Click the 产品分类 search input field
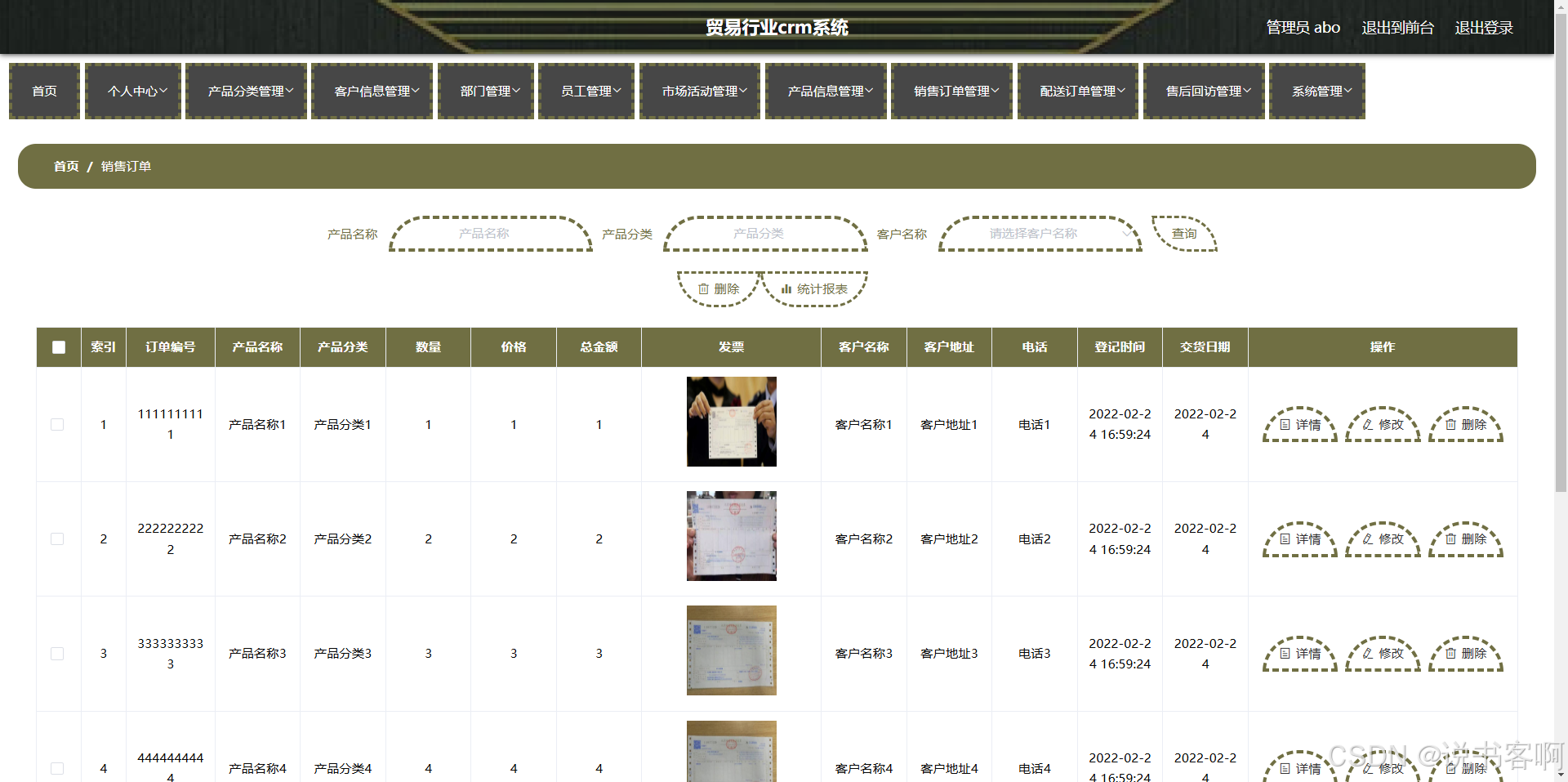This screenshot has height=782, width=1568. coord(765,234)
